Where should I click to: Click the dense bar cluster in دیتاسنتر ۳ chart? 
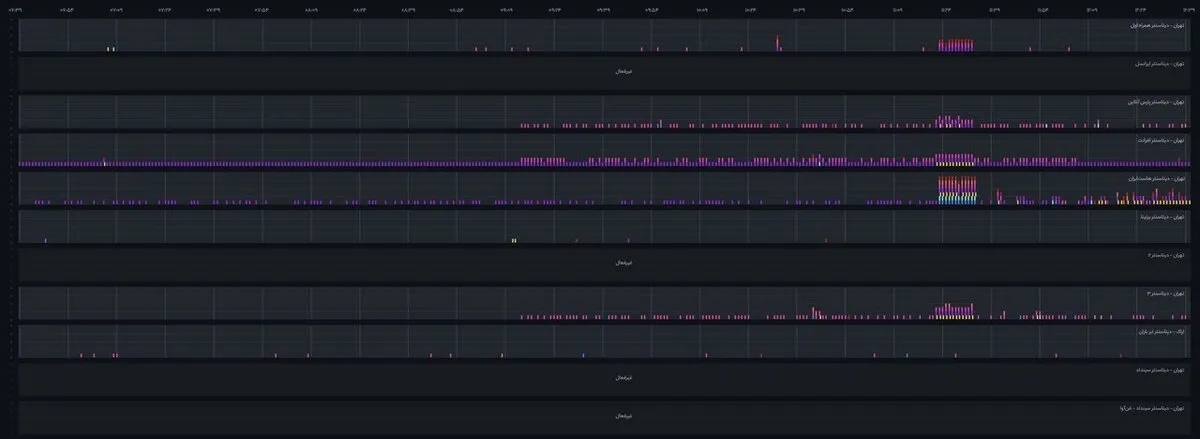click(955, 311)
